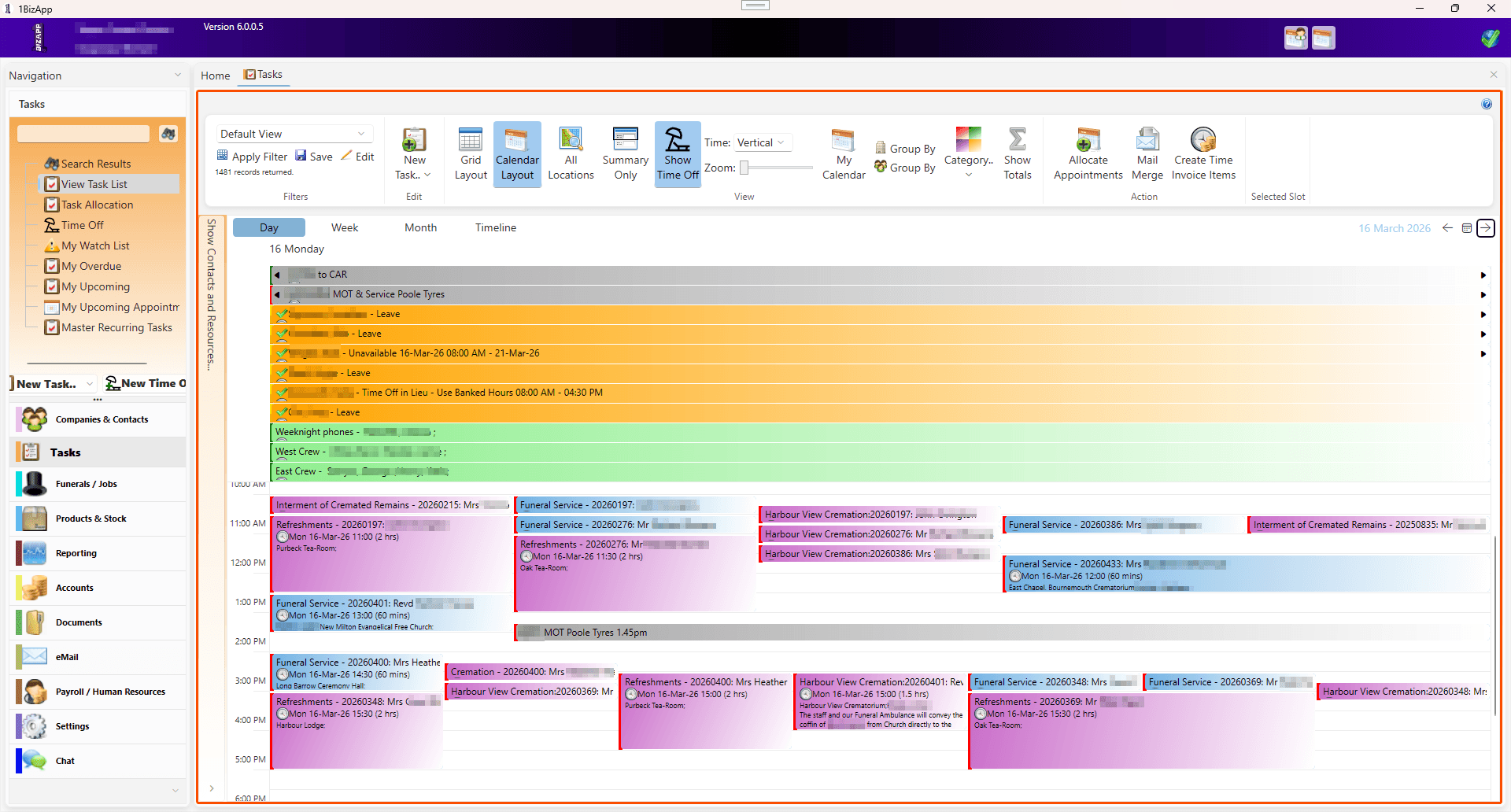Select Task Allocation checkbox item
The image size is (1511, 812).
(97, 205)
